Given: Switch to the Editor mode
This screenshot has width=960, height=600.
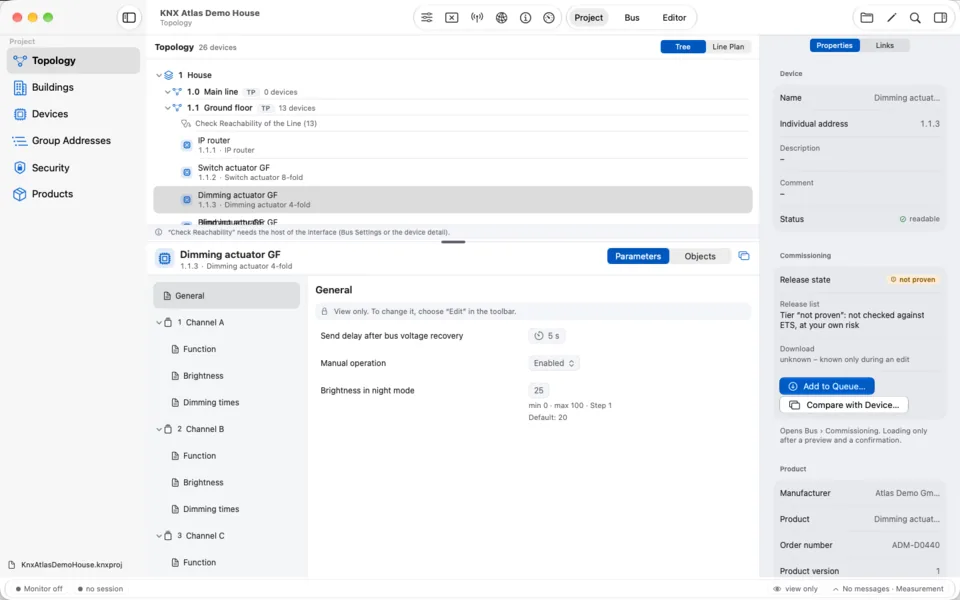Looking at the screenshot, I should click(x=674, y=18).
